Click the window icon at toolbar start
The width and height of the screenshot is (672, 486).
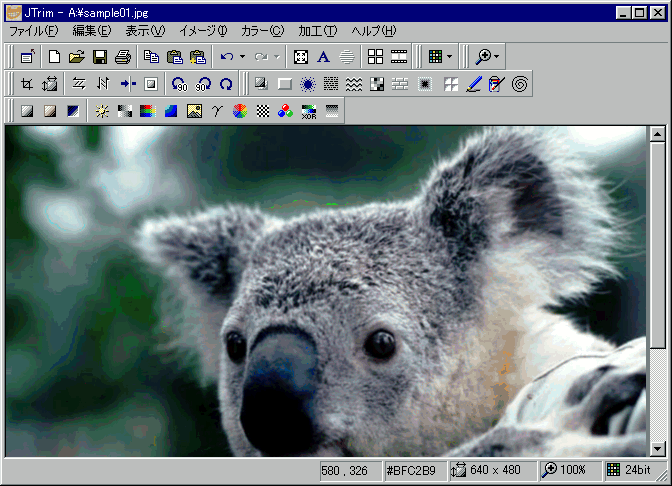[x=27, y=57]
